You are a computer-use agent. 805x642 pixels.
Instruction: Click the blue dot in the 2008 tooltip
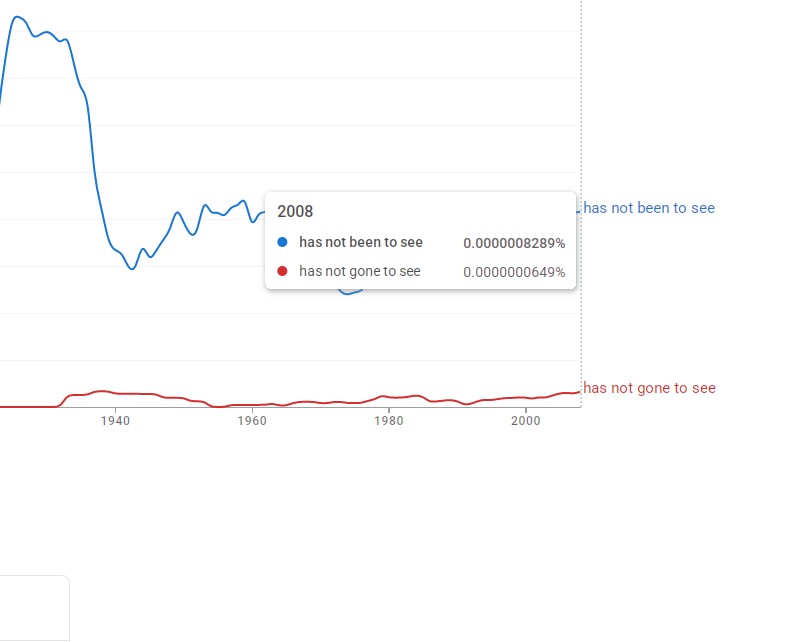pyautogui.click(x=282, y=242)
